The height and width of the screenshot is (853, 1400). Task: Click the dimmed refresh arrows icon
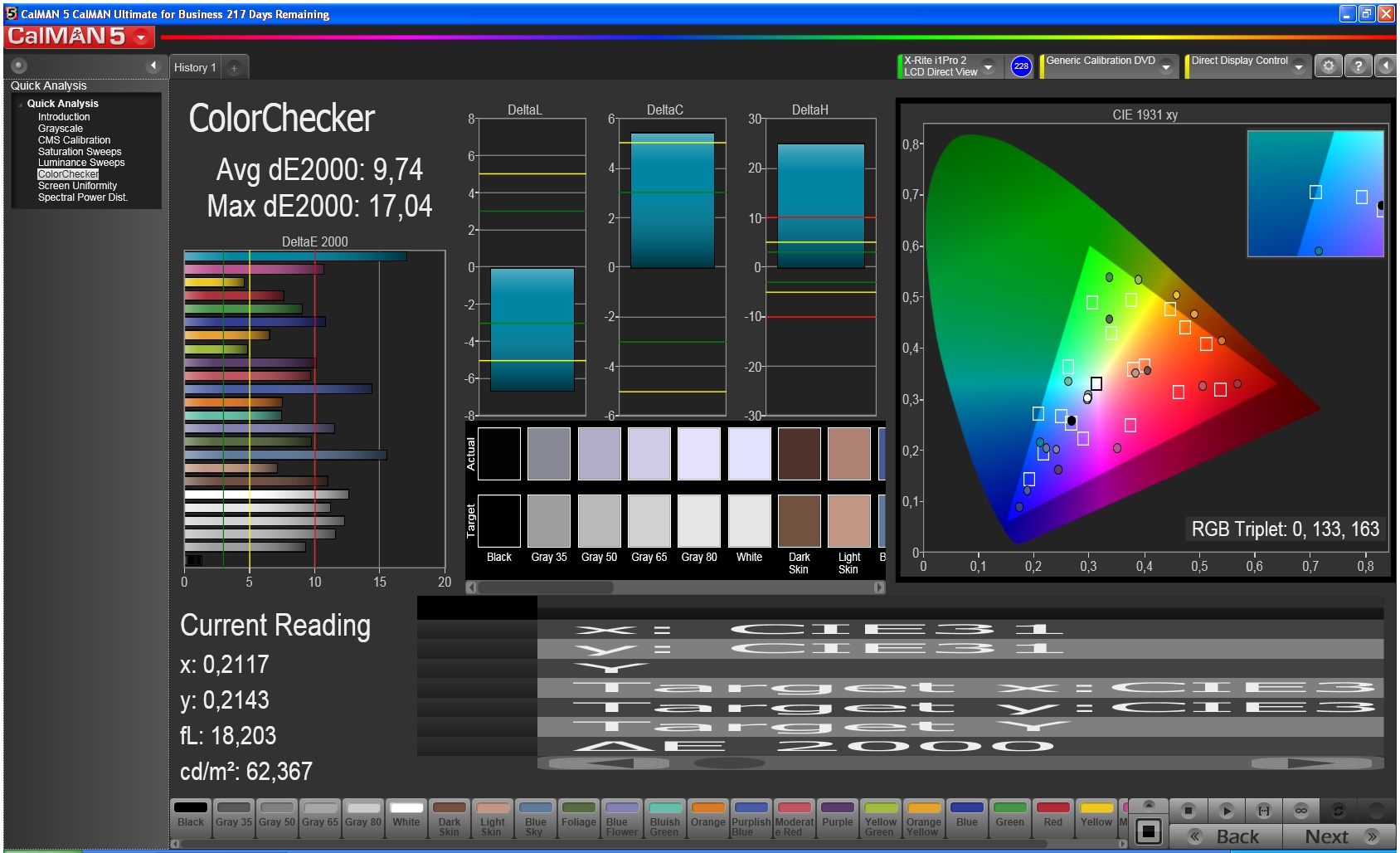1338,811
